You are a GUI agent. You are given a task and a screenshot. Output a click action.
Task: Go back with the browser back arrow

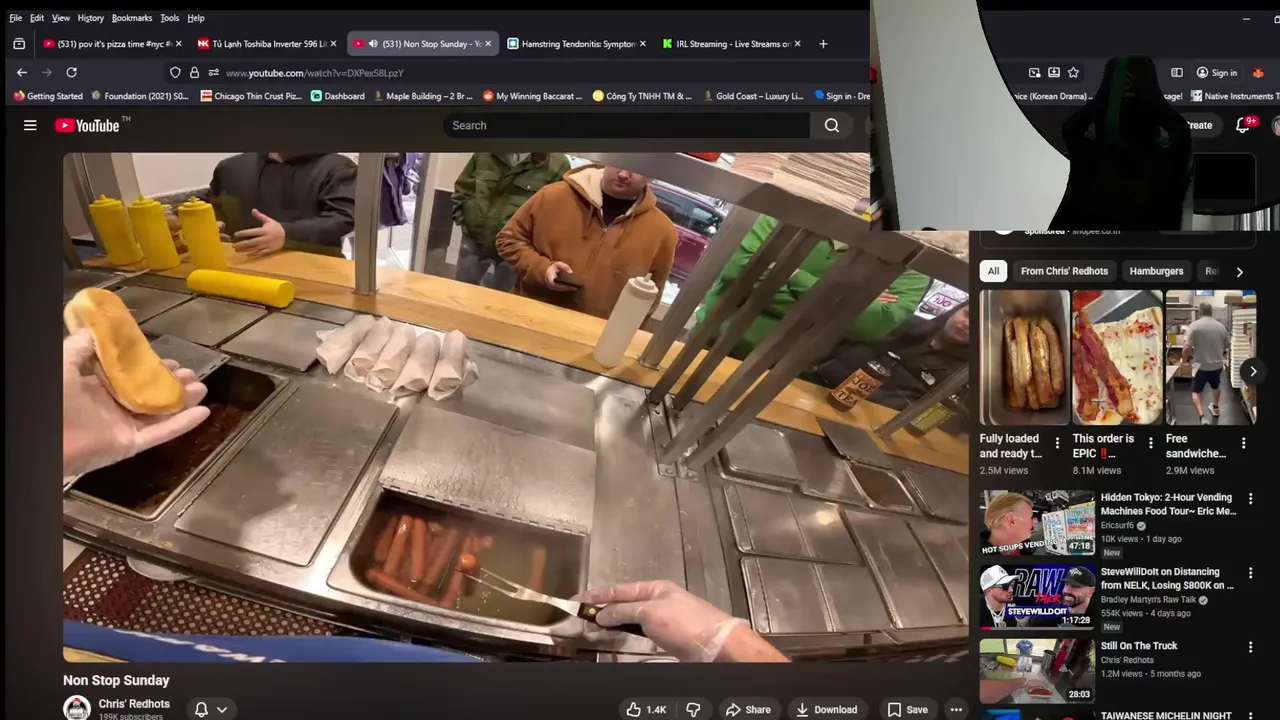(x=22, y=72)
